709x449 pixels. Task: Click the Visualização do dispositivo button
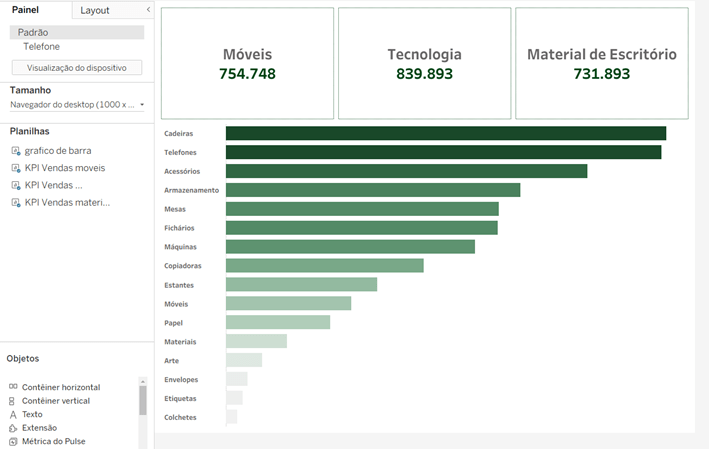pyautogui.click(x=77, y=68)
